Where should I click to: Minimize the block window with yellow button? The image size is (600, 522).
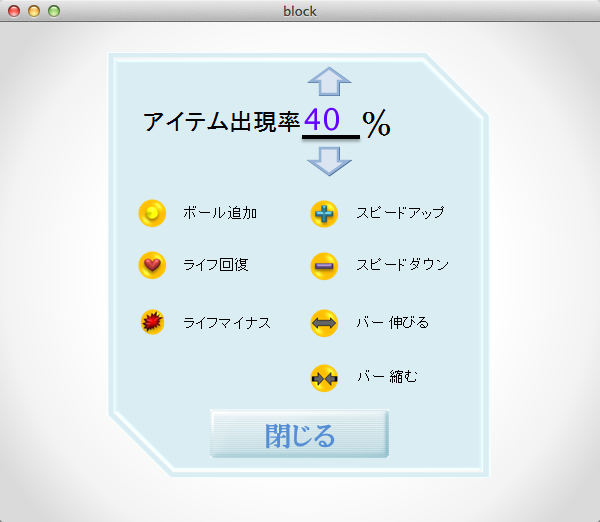34,11
